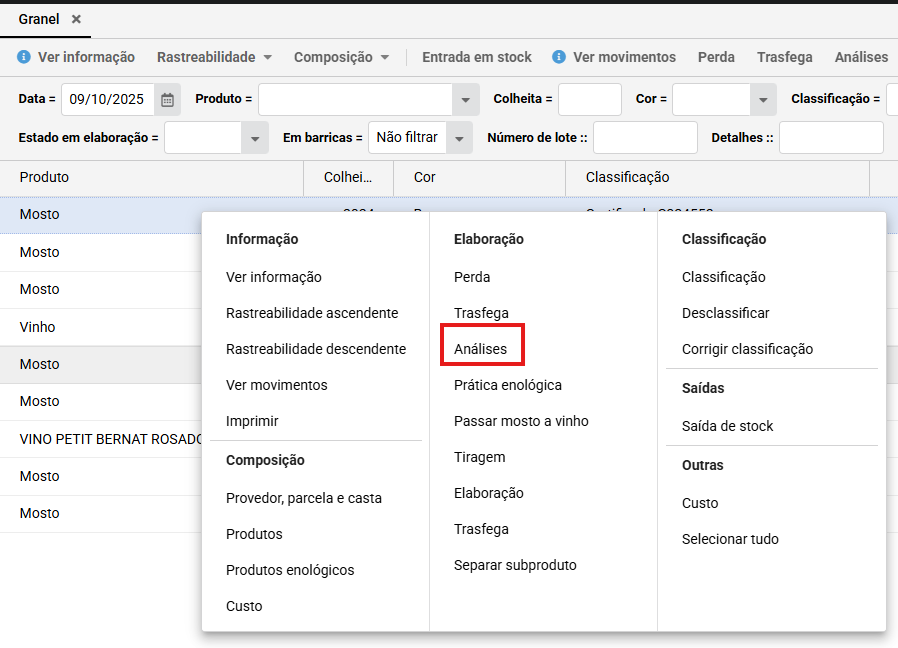
Task: Select the Vinho row in table
Action: click(101, 327)
